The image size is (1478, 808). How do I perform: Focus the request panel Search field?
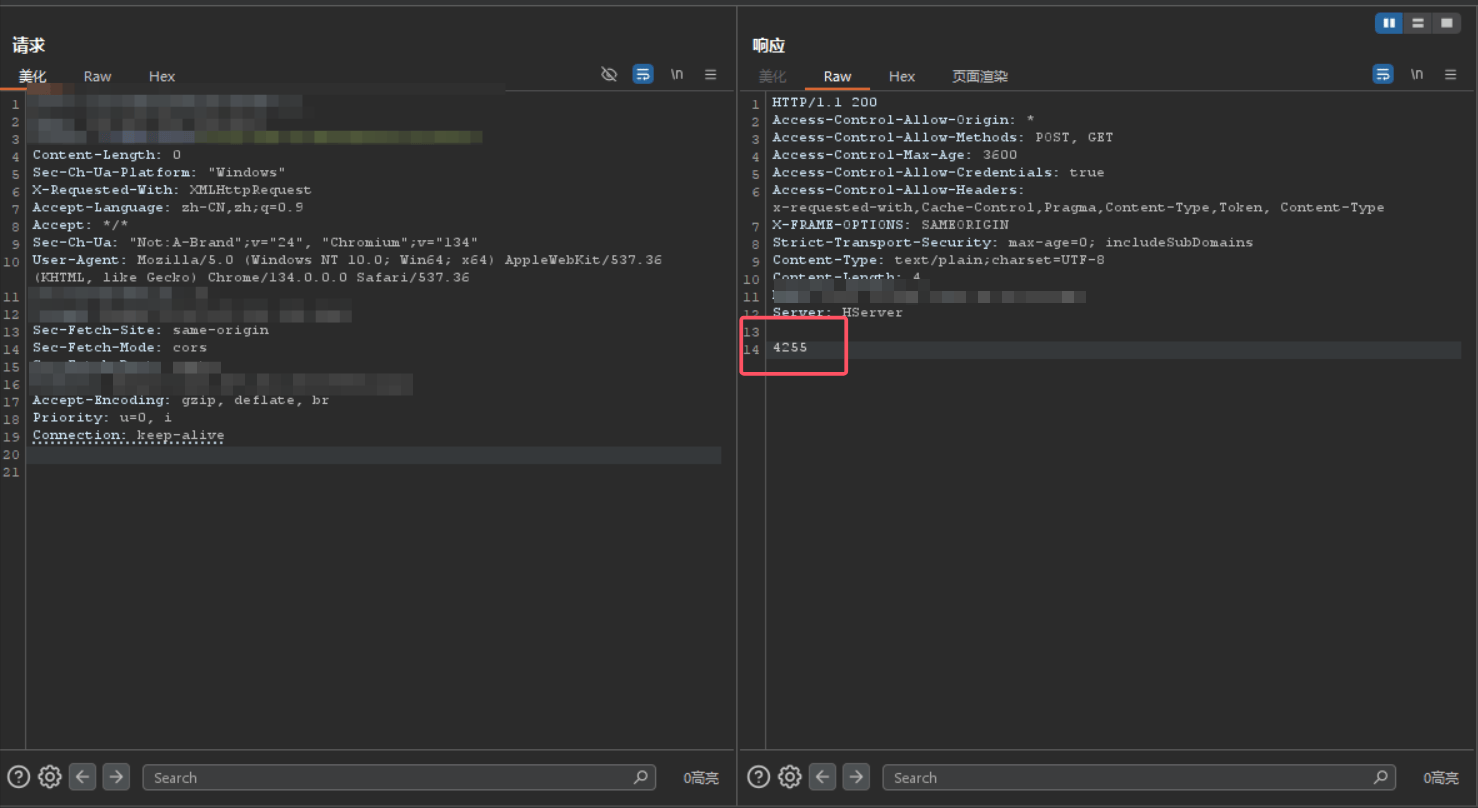399,777
